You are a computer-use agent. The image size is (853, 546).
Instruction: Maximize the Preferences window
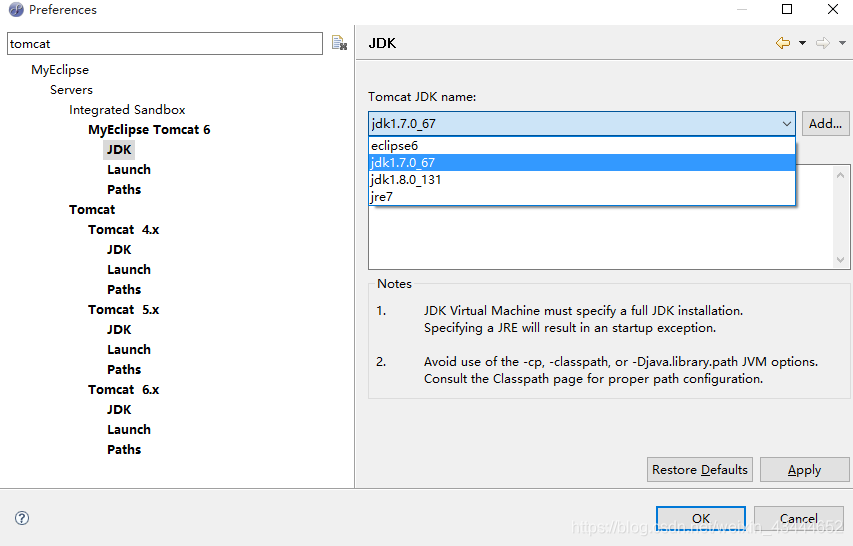tap(787, 9)
